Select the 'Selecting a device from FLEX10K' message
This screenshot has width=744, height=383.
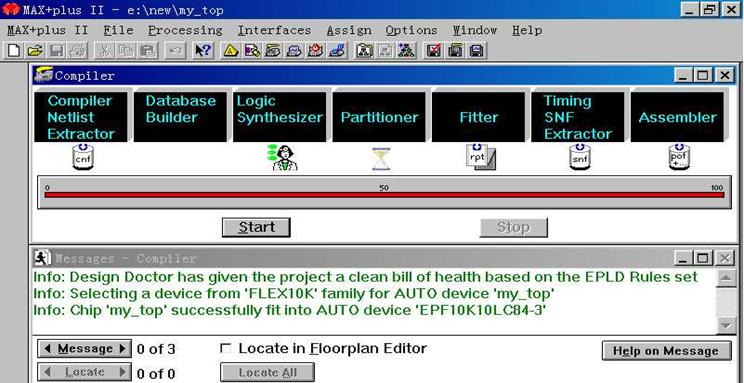click(x=294, y=294)
